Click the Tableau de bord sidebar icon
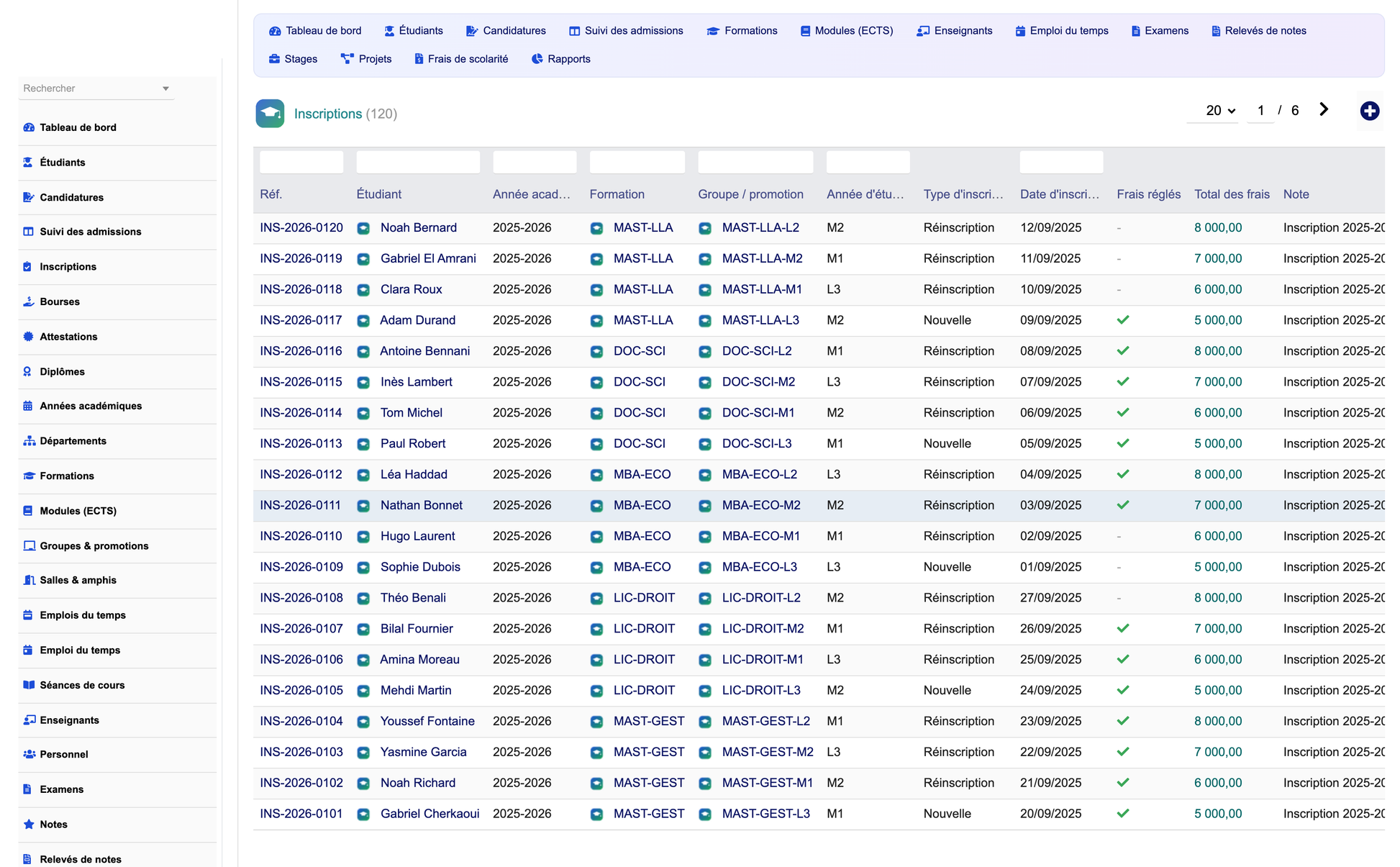This screenshot has height=867, width=1400. coord(29,127)
